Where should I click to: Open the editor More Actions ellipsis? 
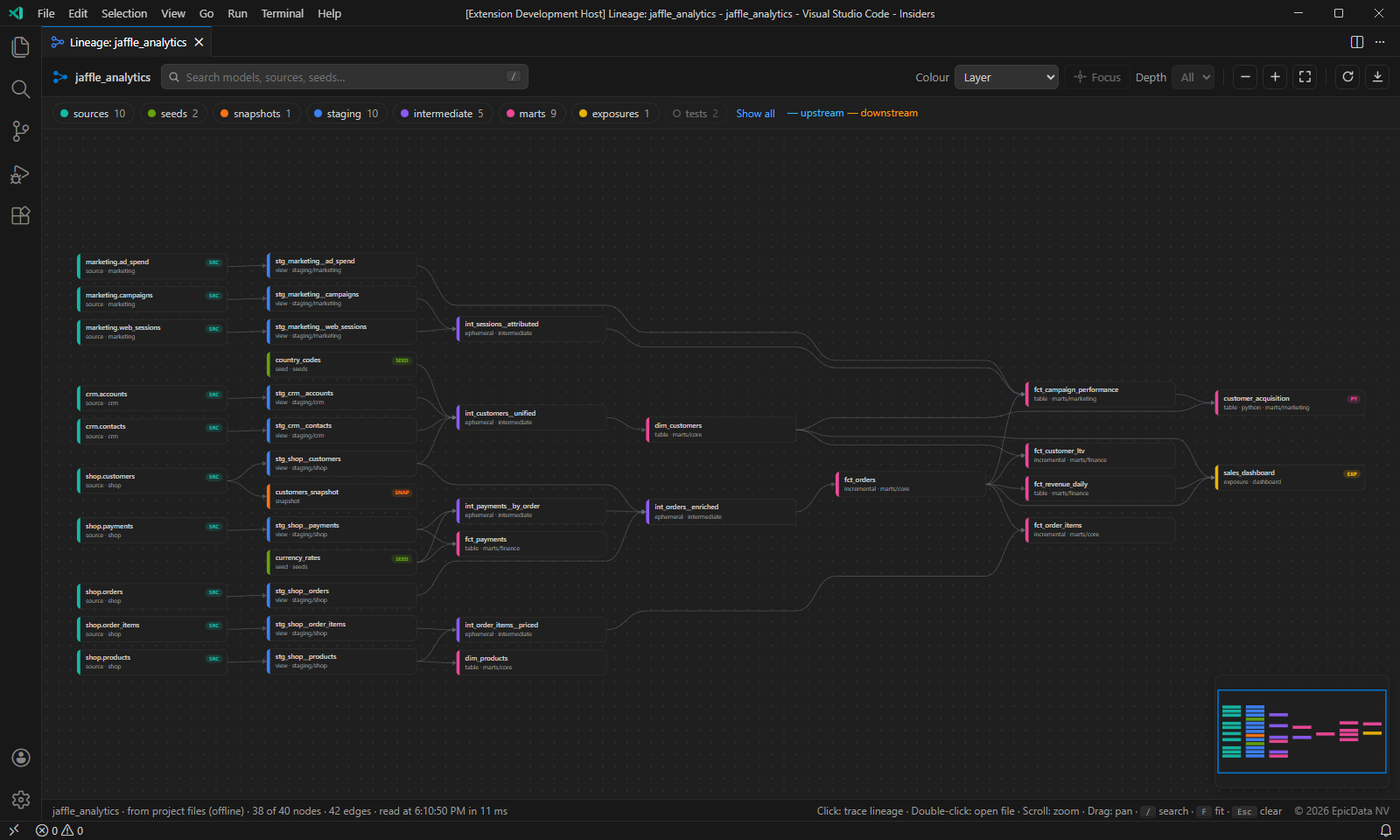tap(1380, 42)
